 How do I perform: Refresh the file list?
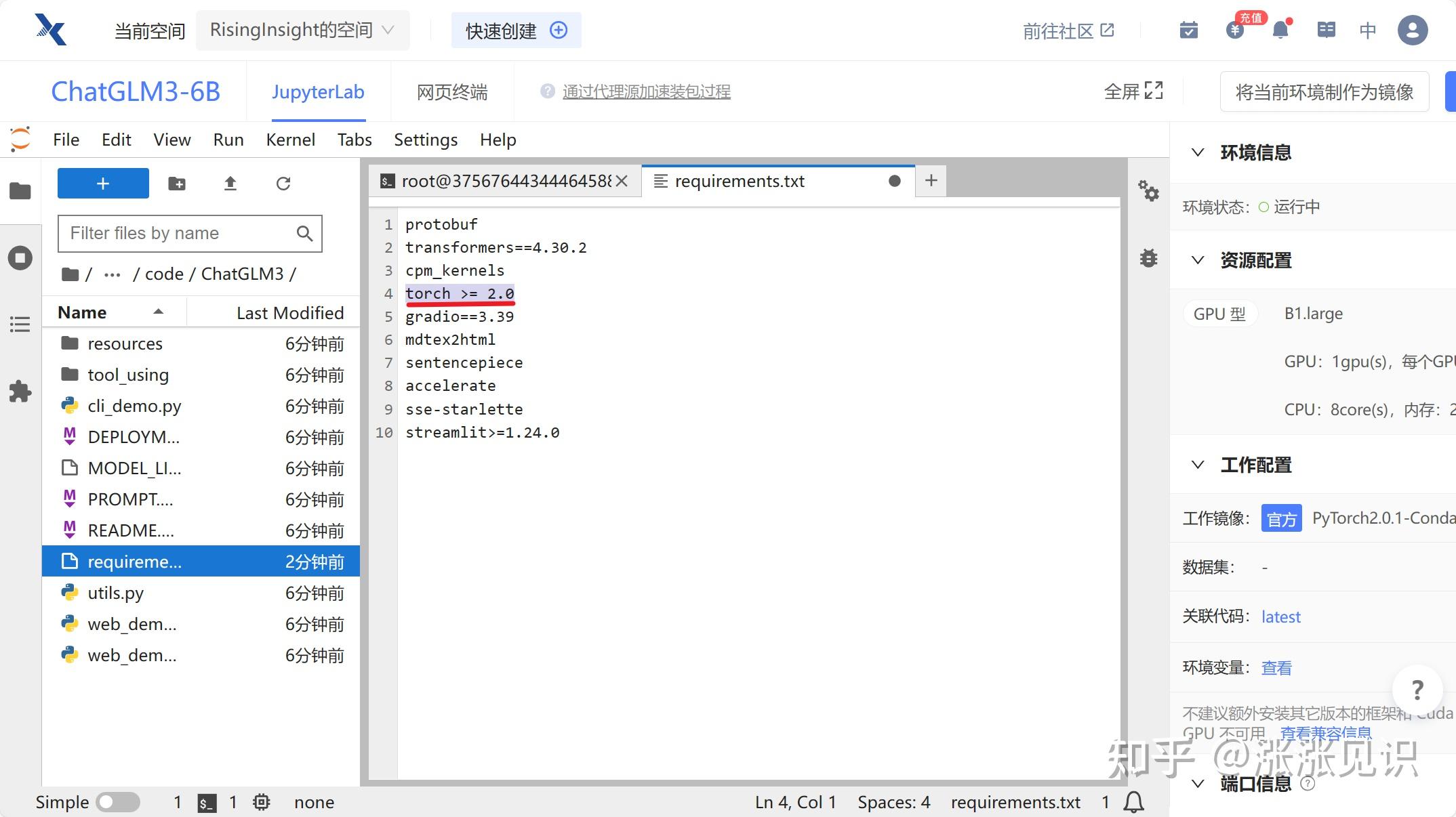pyautogui.click(x=283, y=184)
